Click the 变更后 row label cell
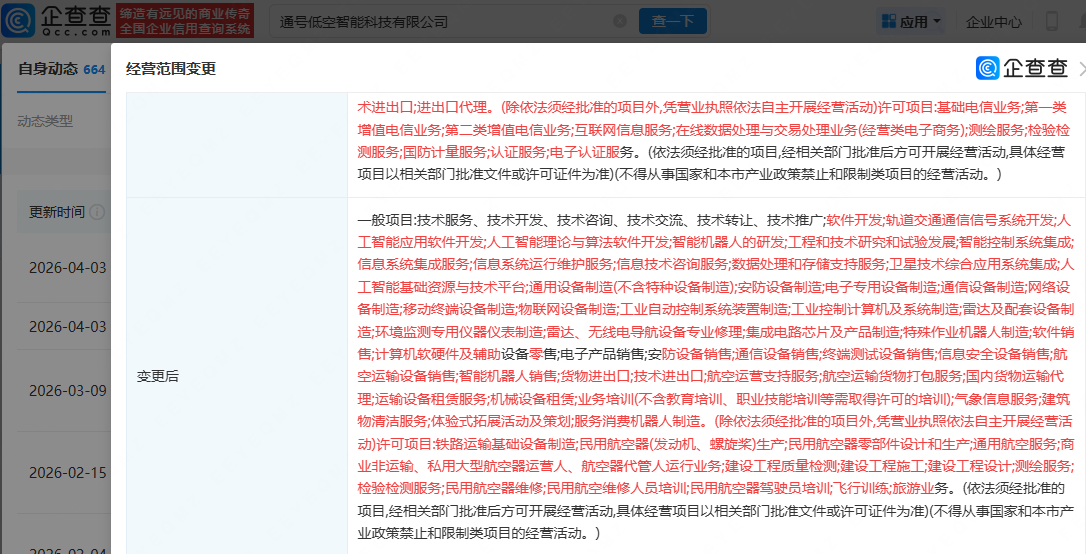 [x=158, y=376]
